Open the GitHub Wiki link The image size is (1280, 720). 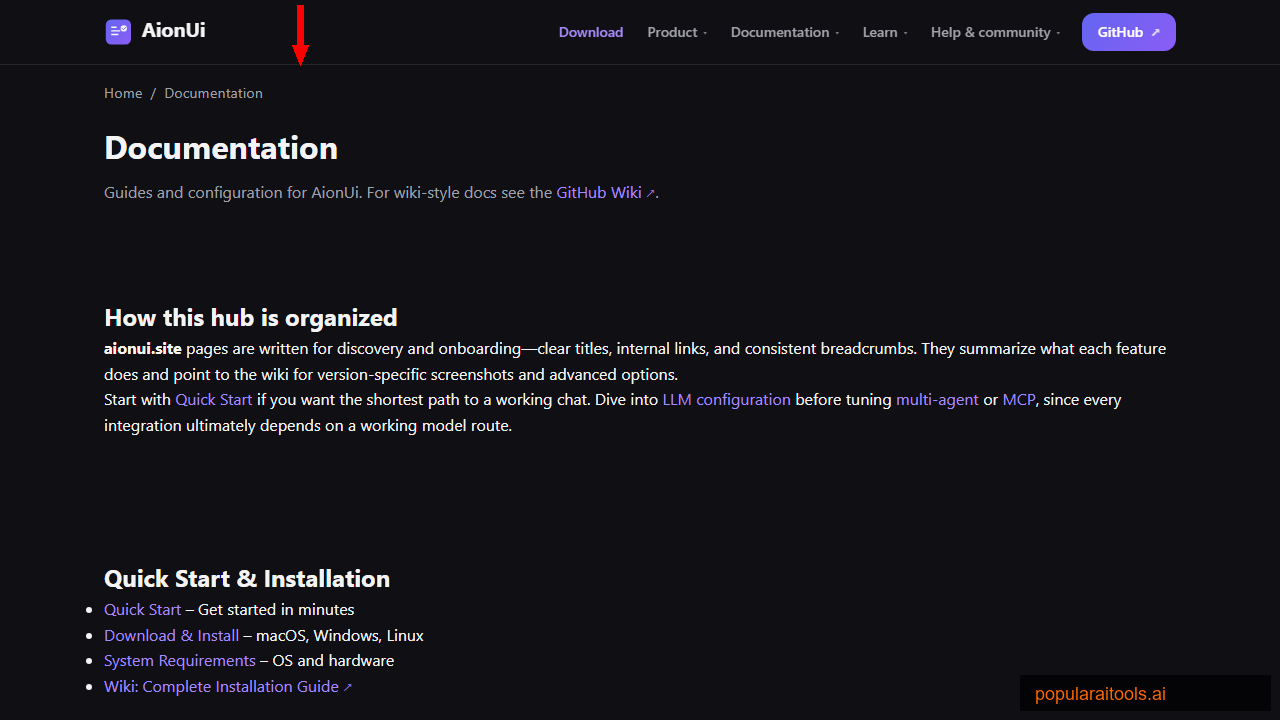tap(597, 192)
